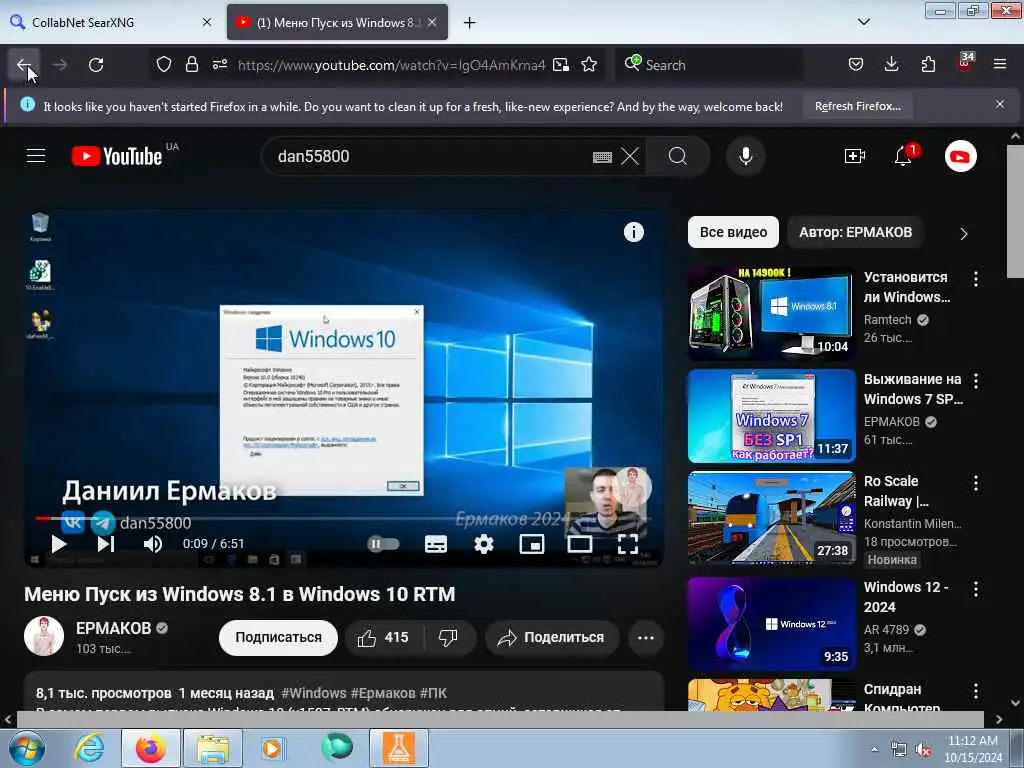Screen dimensions: 1024x768
Task: Open extension icon with badge 34
Action: [965, 63]
